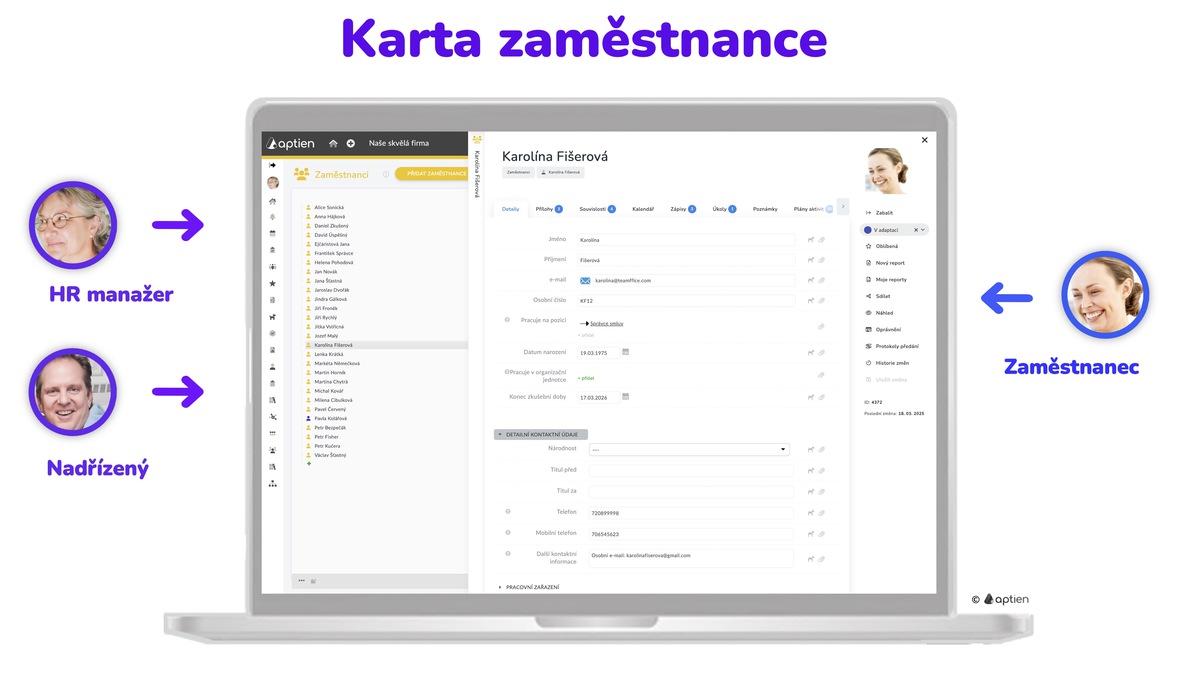Click info icon beside Telefon label
Viewport: 1200px width, 680px height.
508,512
